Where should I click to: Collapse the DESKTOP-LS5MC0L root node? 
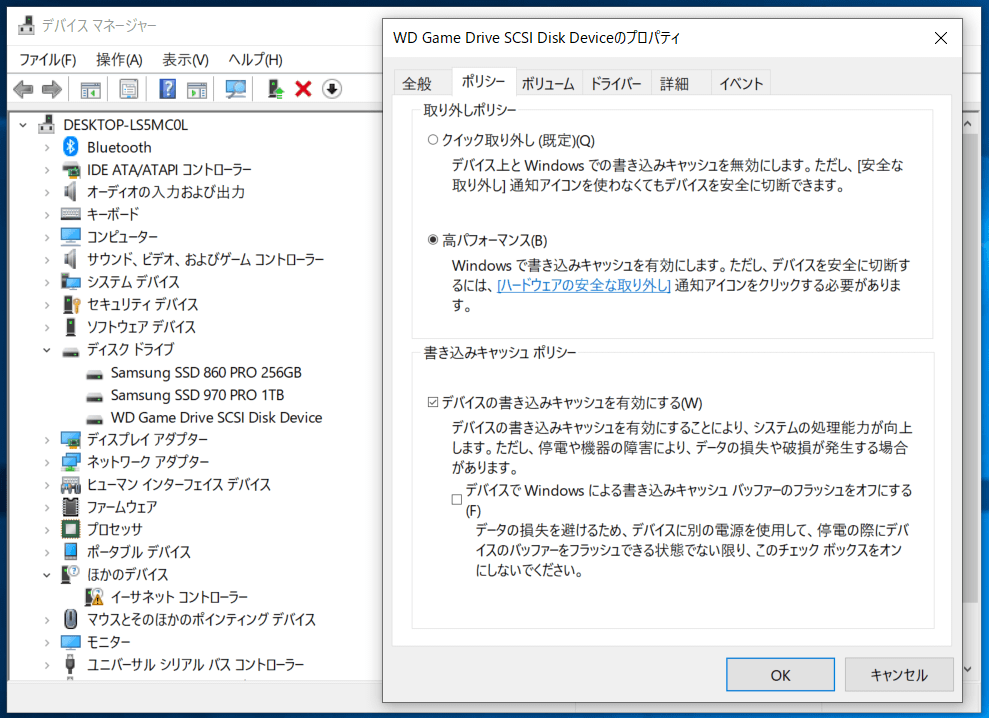coord(23,125)
